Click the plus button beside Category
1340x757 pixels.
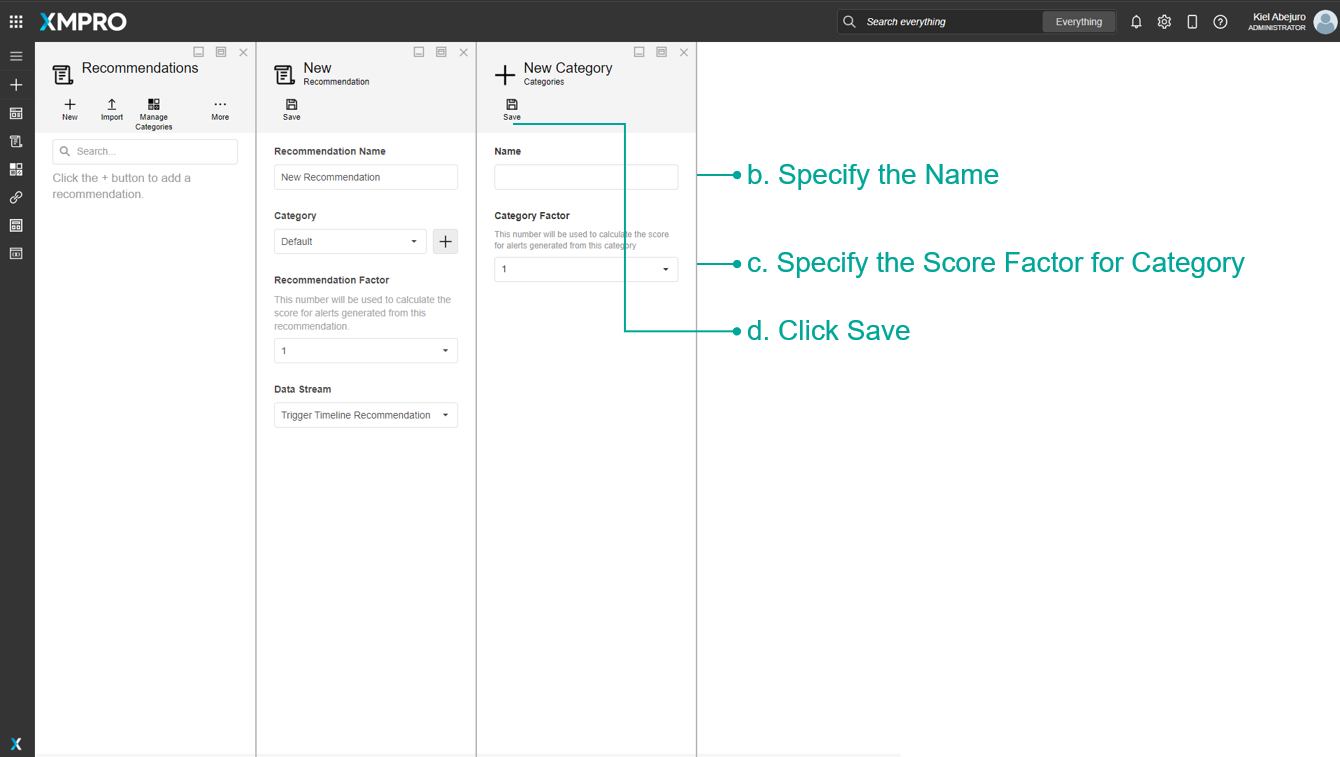tap(446, 241)
